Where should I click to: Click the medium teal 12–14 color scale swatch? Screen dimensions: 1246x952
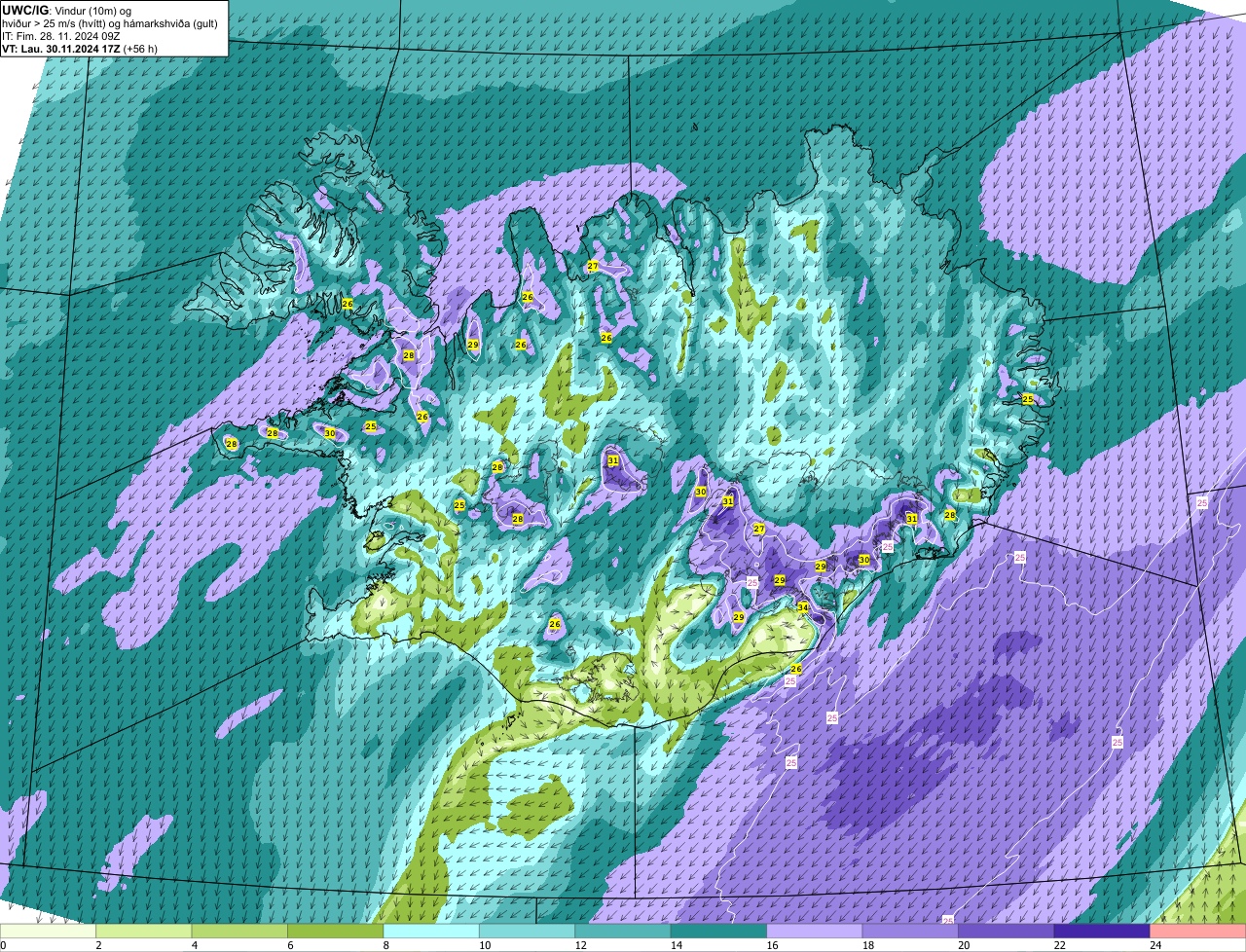[x=623, y=932]
